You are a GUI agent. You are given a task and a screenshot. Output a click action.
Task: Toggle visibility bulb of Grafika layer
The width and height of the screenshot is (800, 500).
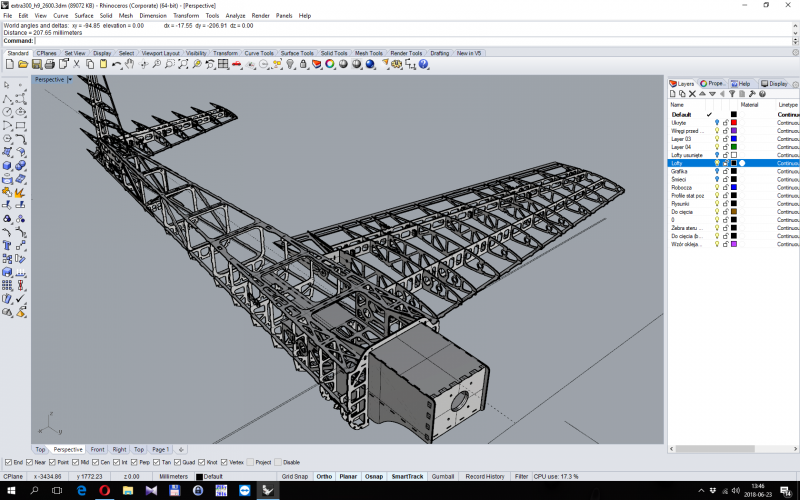(717, 171)
